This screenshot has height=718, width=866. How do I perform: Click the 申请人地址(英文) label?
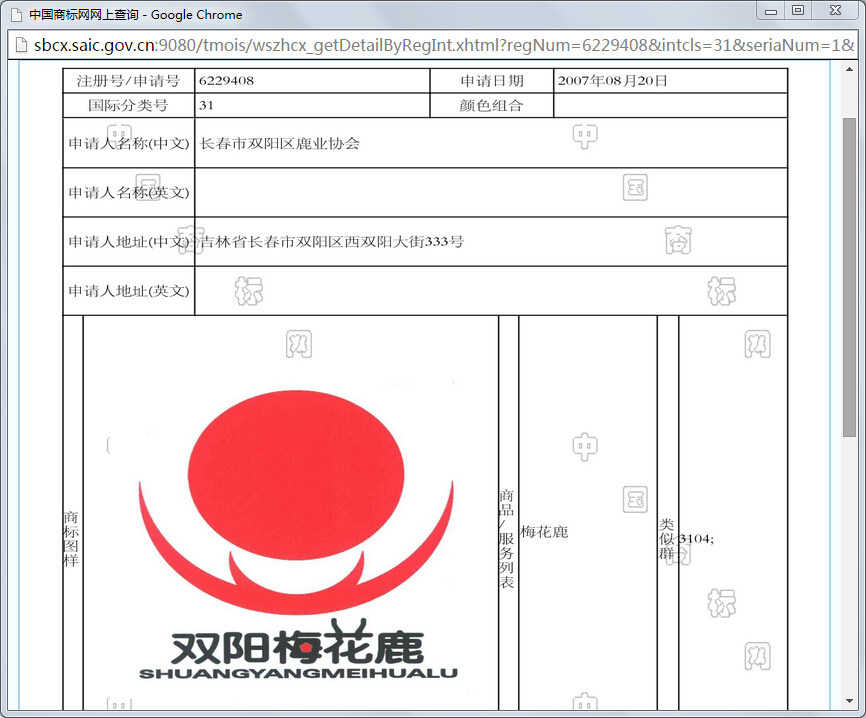(x=129, y=291)
